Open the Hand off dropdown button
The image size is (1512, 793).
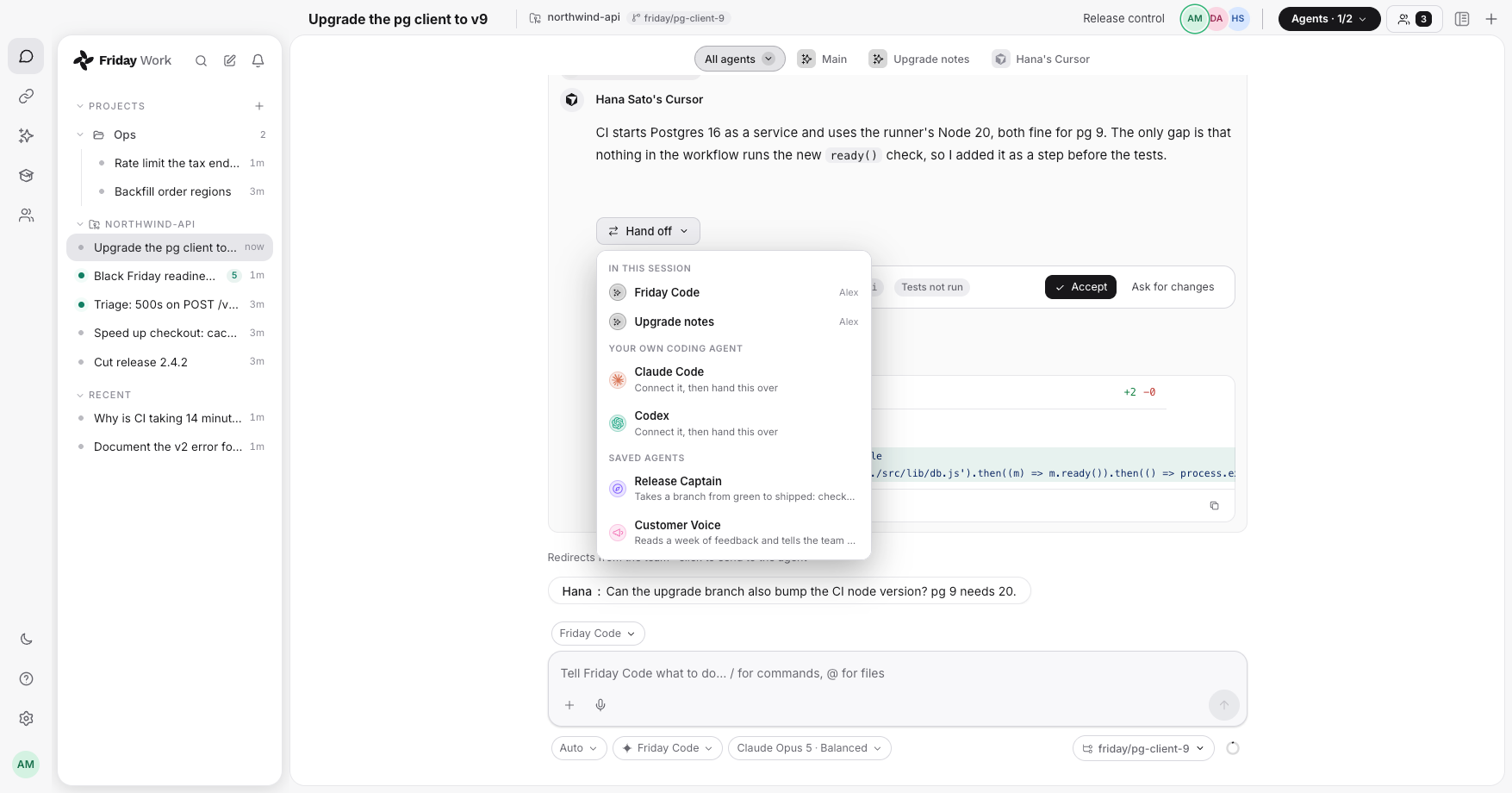[x=648, y=231]
